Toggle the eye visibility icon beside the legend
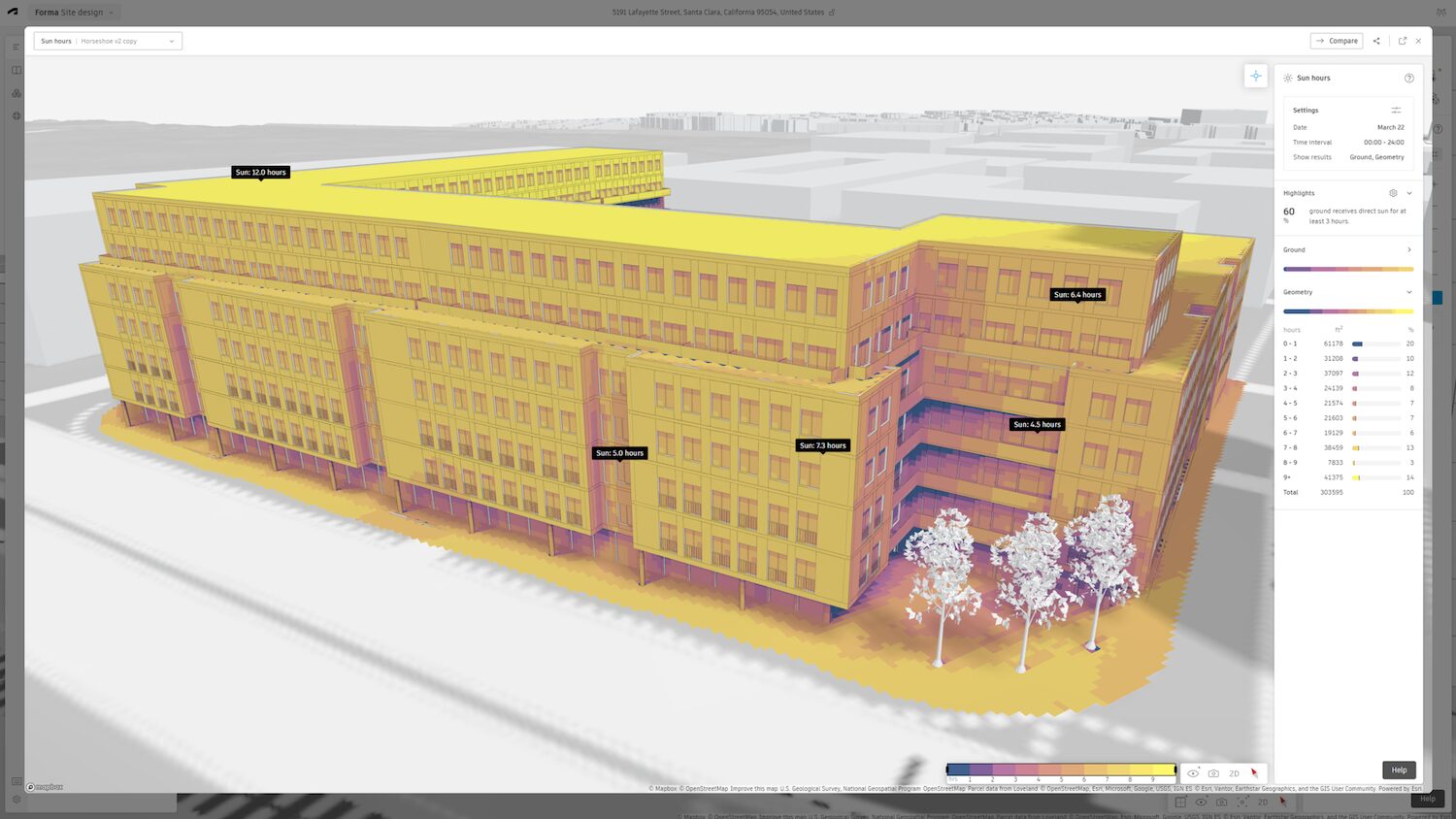The width and height of the screenshot is (1456, 819). (1193, 772)
